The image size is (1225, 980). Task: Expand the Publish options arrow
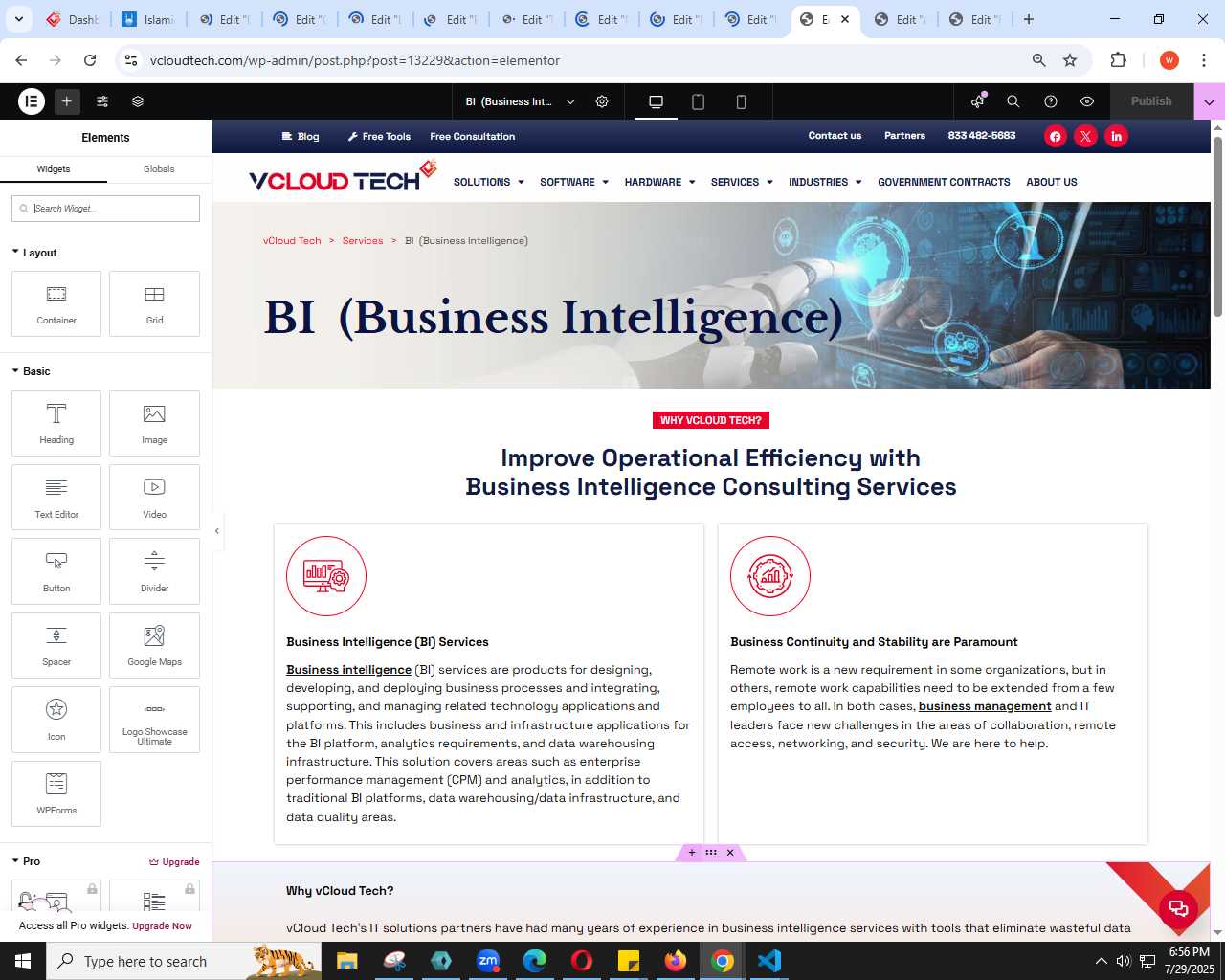click(x=1209, y=100)
